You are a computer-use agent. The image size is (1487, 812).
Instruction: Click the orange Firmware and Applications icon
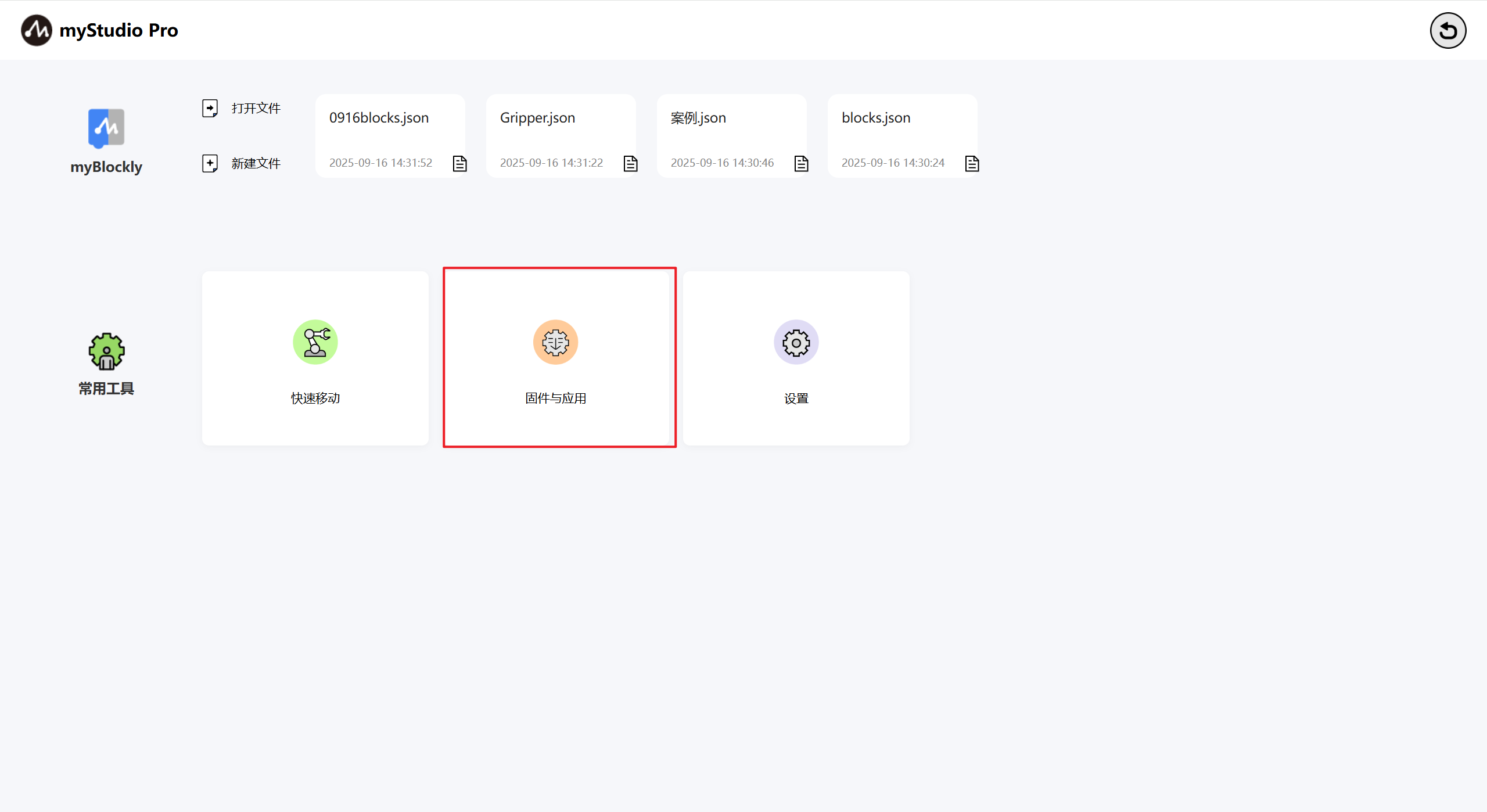[555, 342]
